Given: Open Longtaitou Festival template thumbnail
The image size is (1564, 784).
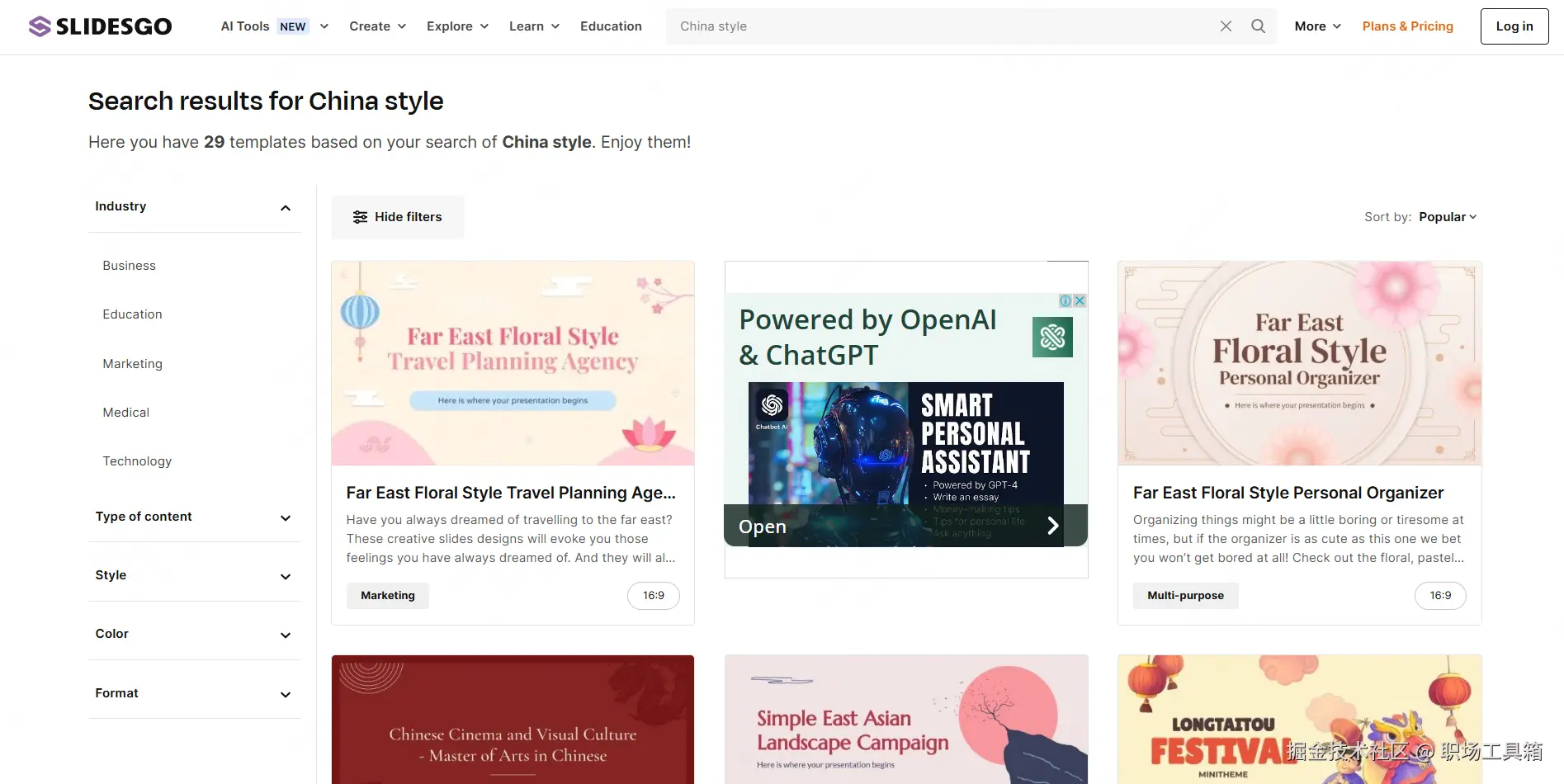Looking at the screenshot, I should (1300, 720).
